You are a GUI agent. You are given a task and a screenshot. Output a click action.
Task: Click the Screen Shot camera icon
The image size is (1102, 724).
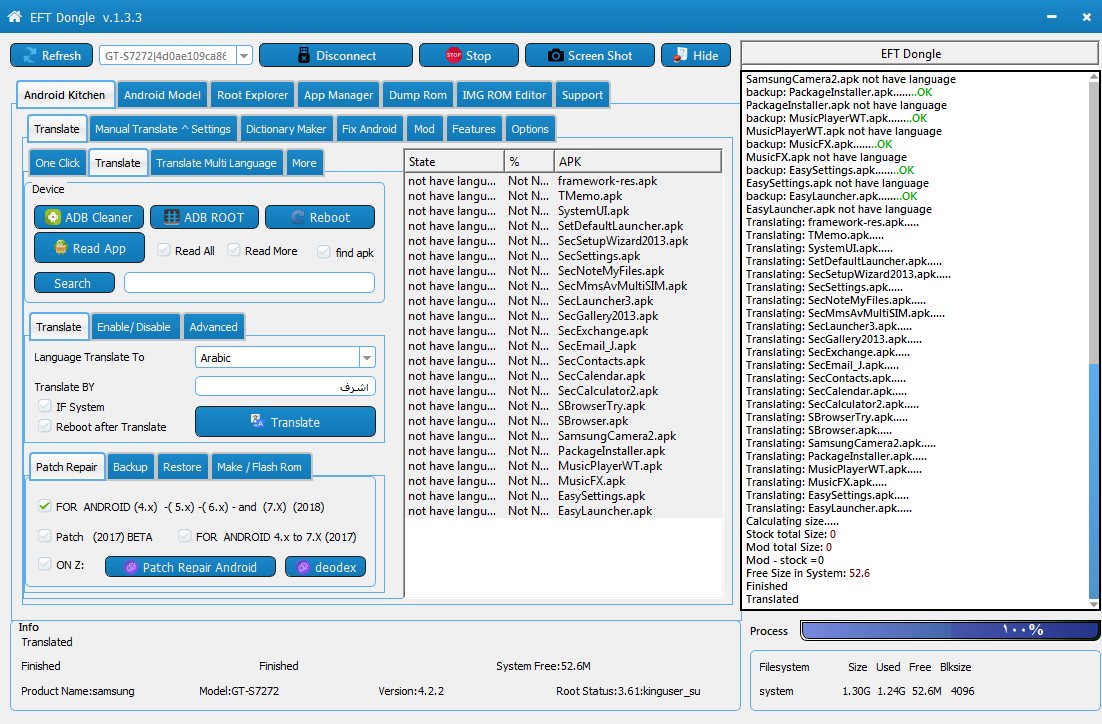tap(556, 55)
